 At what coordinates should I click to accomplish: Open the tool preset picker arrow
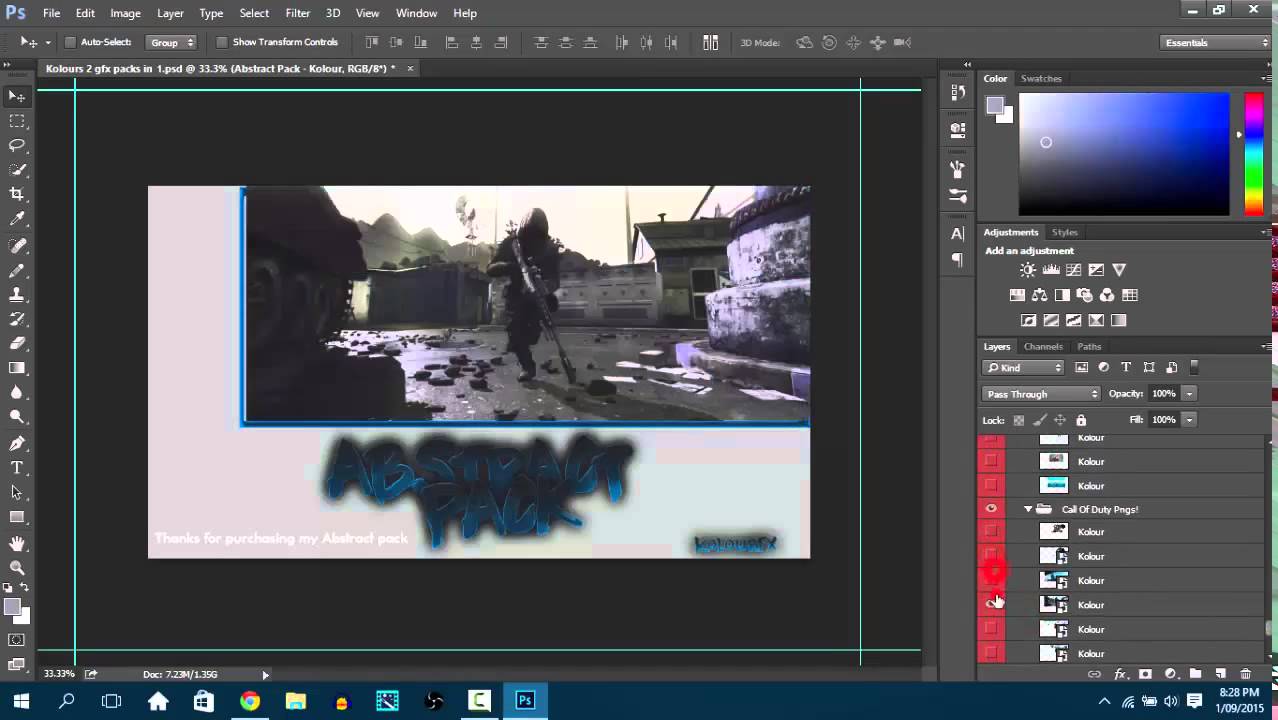pyautogui.click(x=47, y=42)
